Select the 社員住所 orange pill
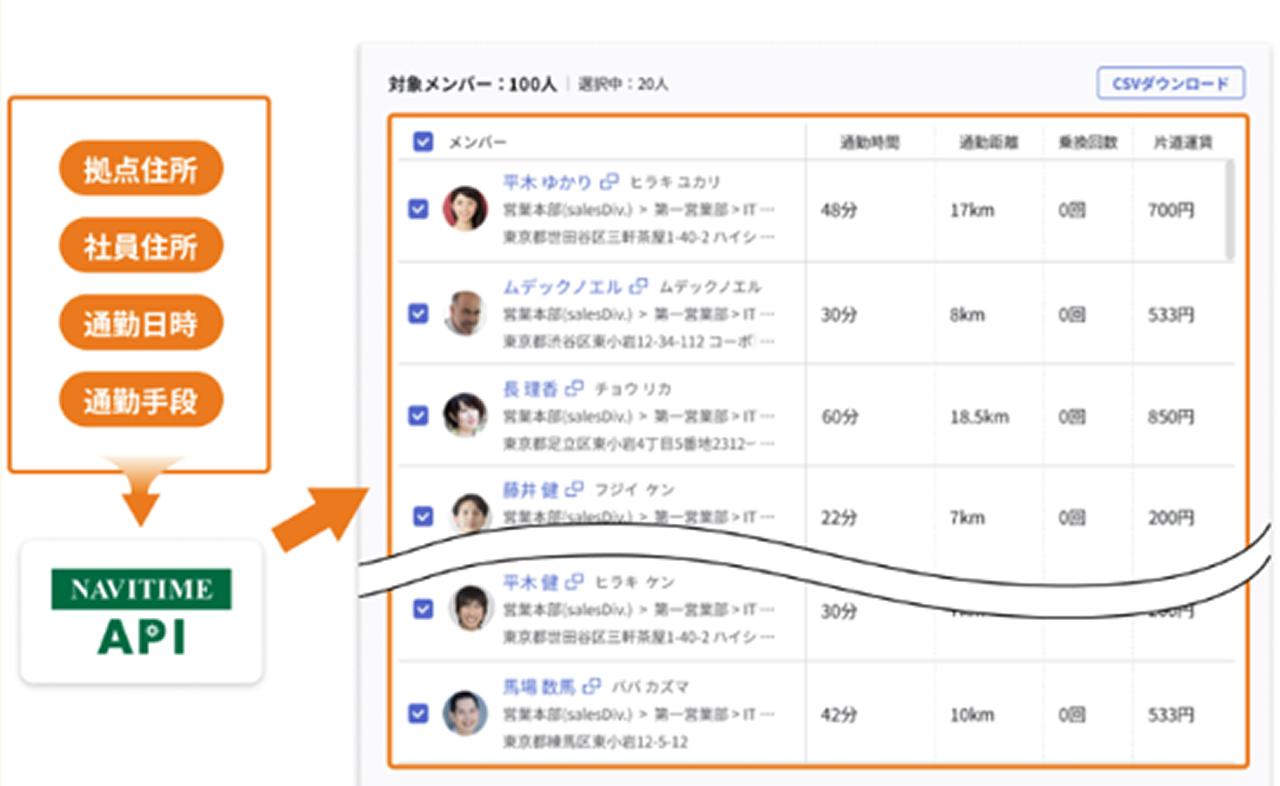 click(x=141, y=247)
